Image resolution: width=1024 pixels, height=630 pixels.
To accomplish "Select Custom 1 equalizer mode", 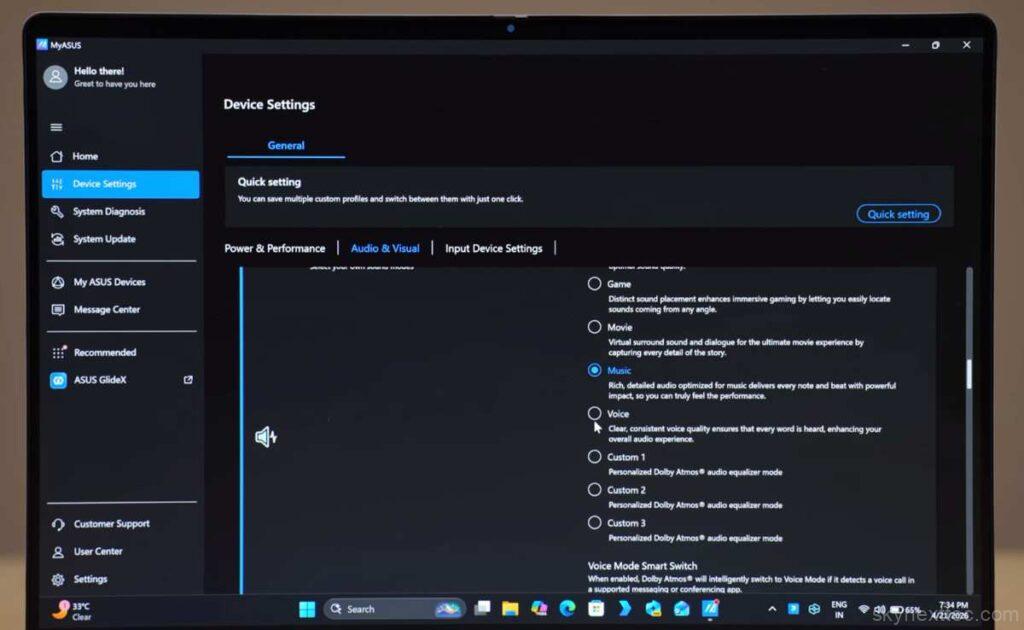I will coord(595,457).
